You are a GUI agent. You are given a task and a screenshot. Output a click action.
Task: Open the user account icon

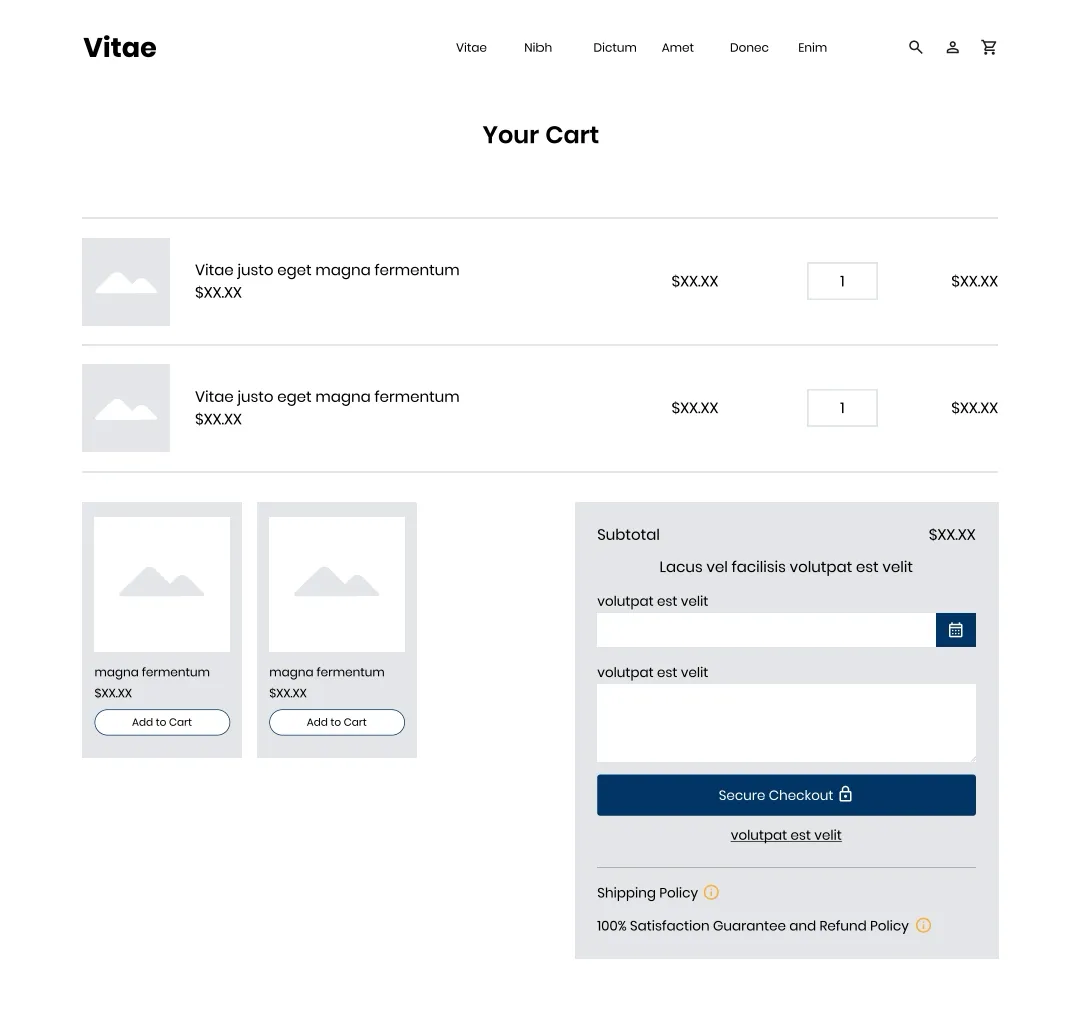[x=953, y=48]
